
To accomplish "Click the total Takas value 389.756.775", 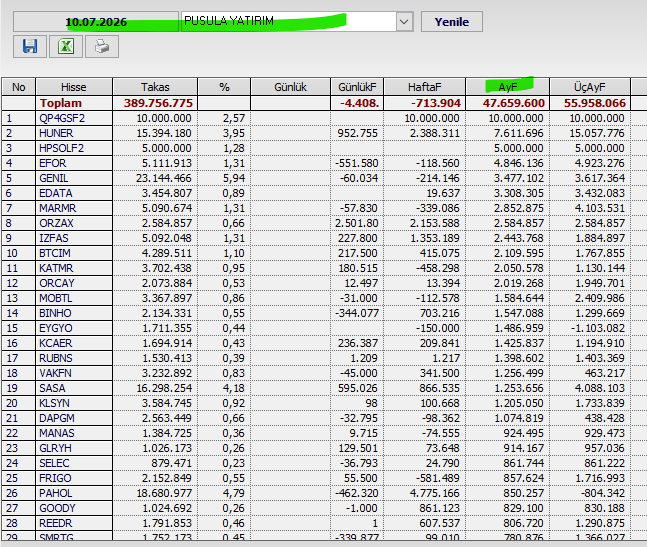I will tap(158, 103).
